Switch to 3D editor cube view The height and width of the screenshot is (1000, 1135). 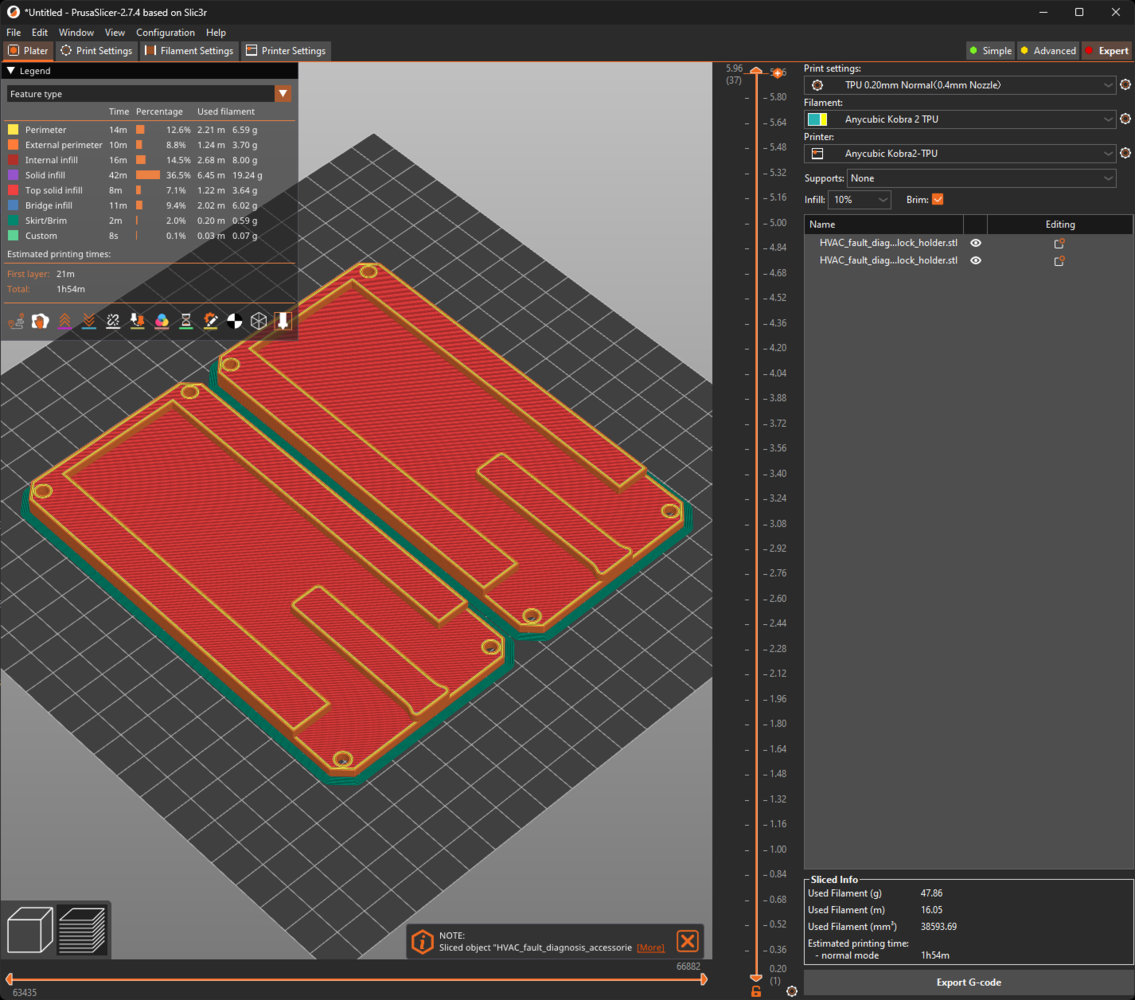[30, 929]
